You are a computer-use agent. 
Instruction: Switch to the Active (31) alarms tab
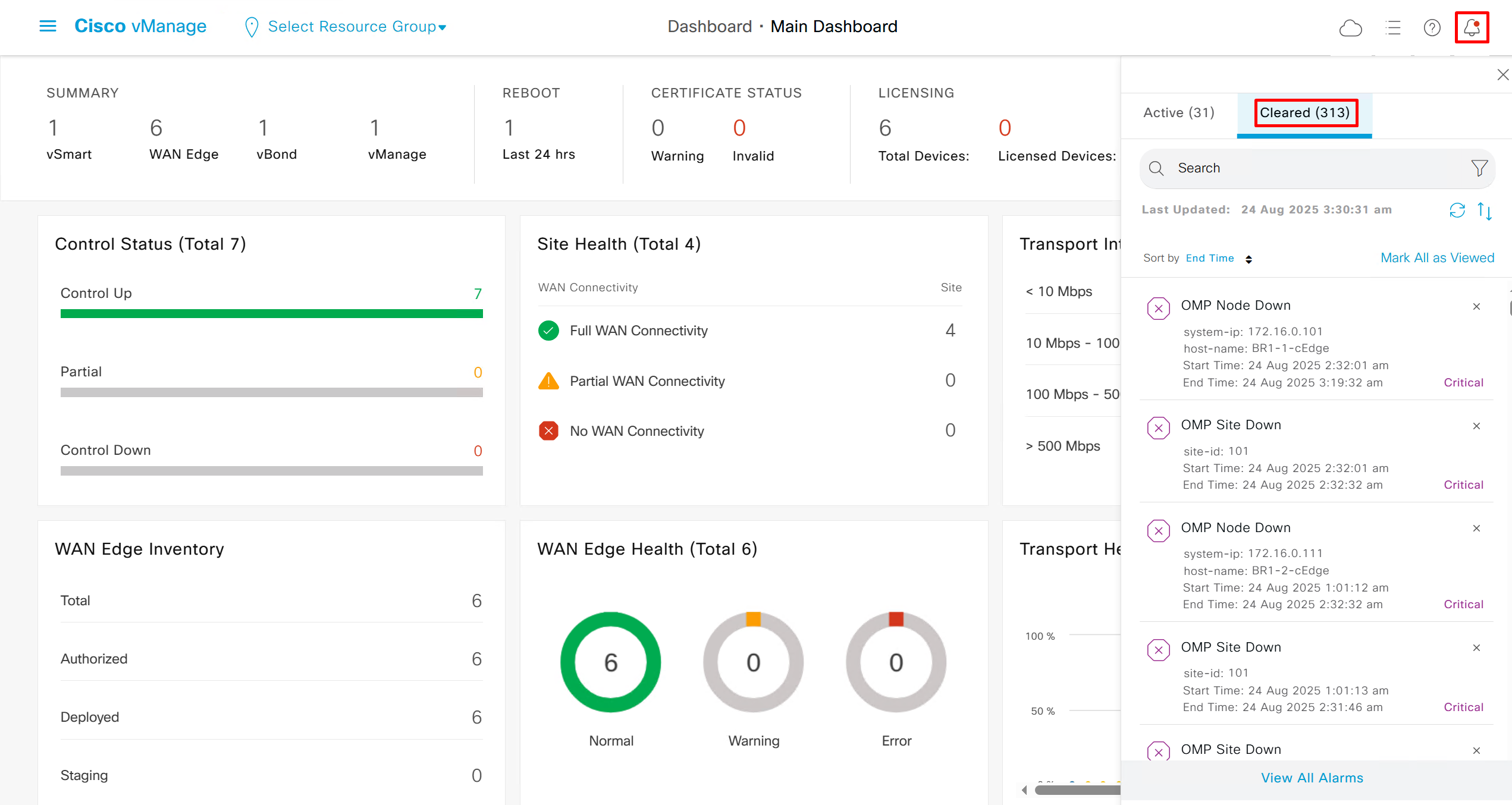point(1178,113)
